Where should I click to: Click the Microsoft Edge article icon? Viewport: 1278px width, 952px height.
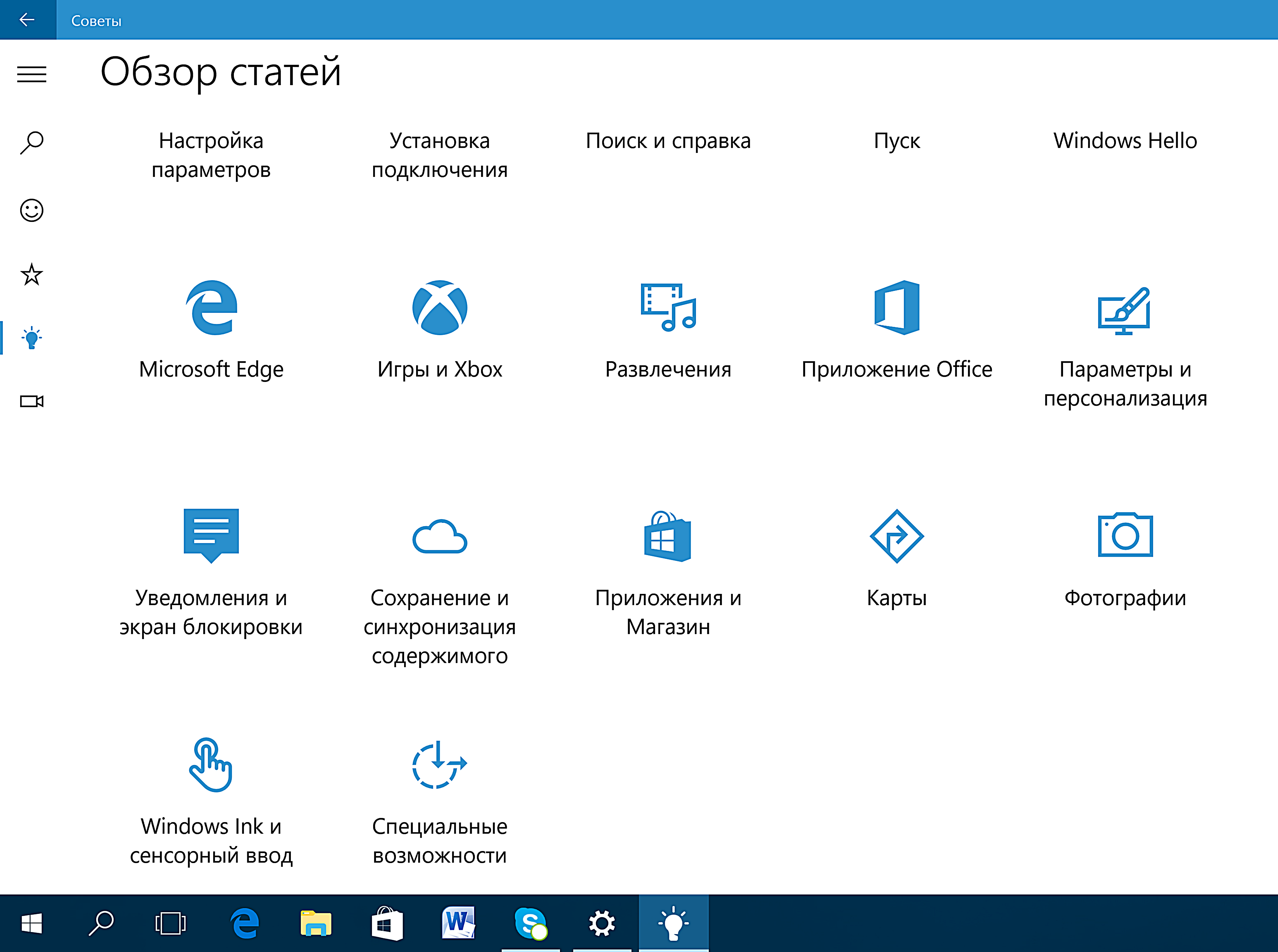[211, 308]
